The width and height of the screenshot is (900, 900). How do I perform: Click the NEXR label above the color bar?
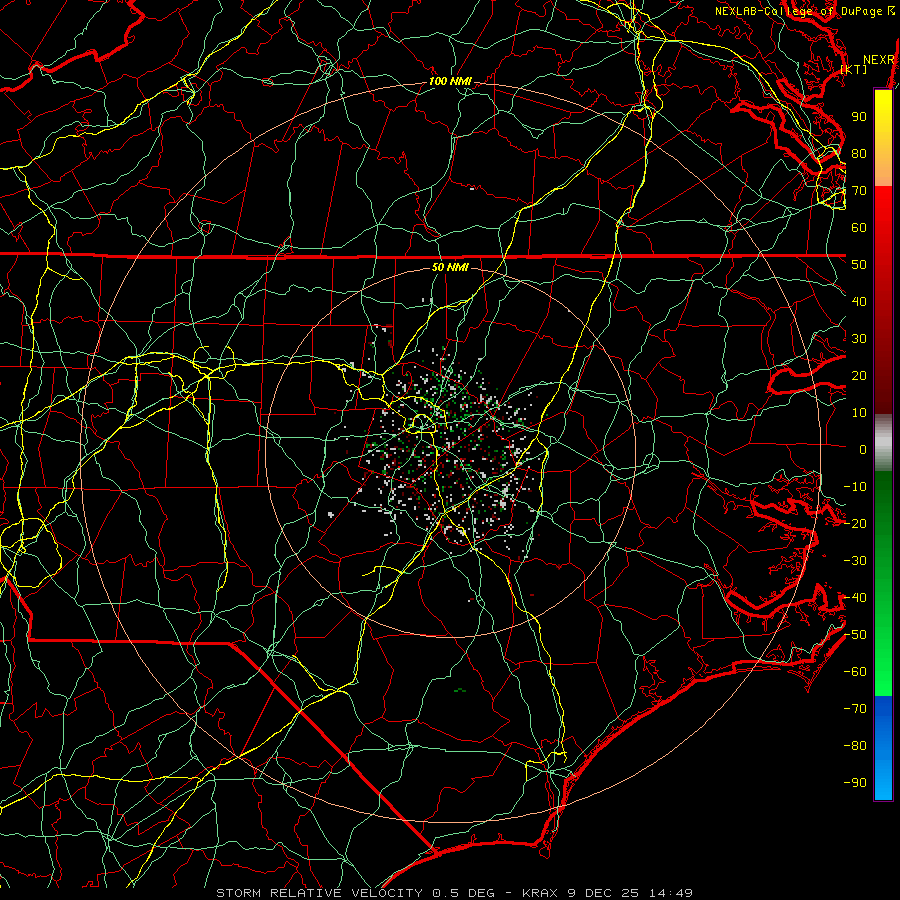click(879, 60)
